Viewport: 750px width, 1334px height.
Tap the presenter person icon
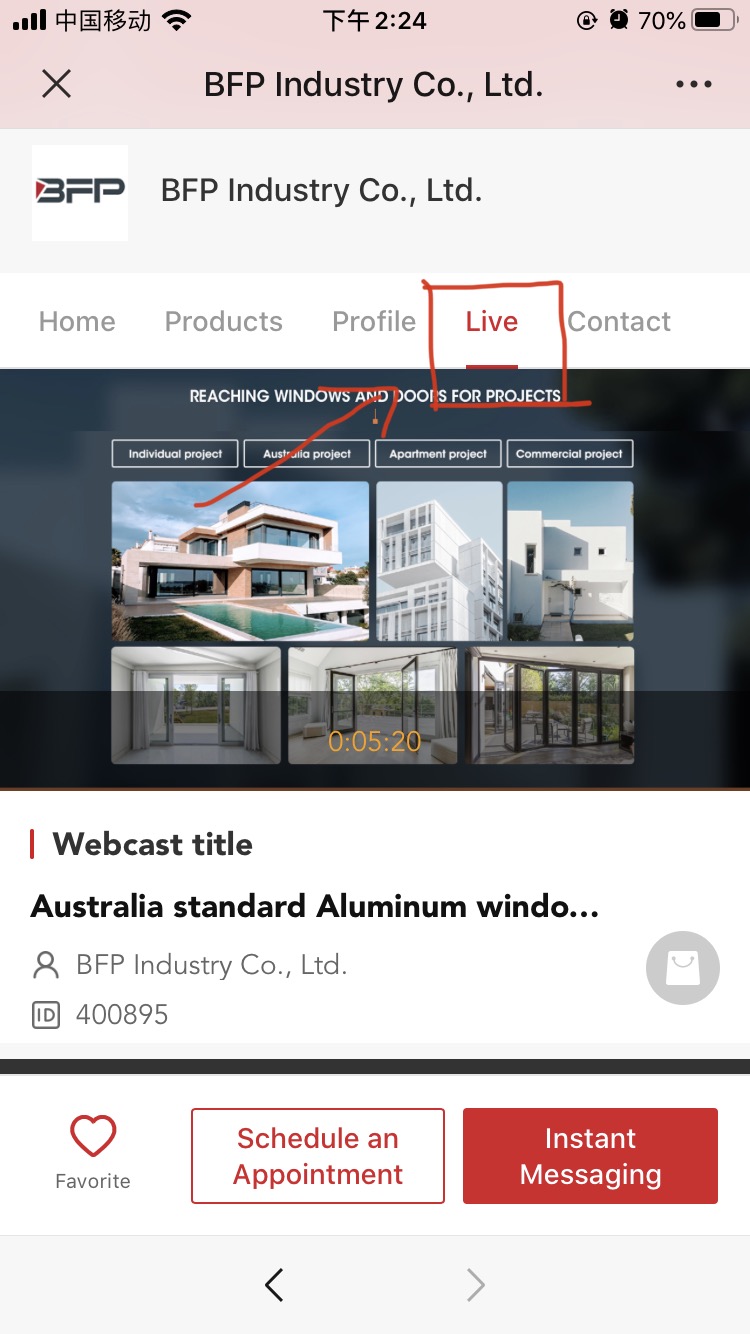46,965
